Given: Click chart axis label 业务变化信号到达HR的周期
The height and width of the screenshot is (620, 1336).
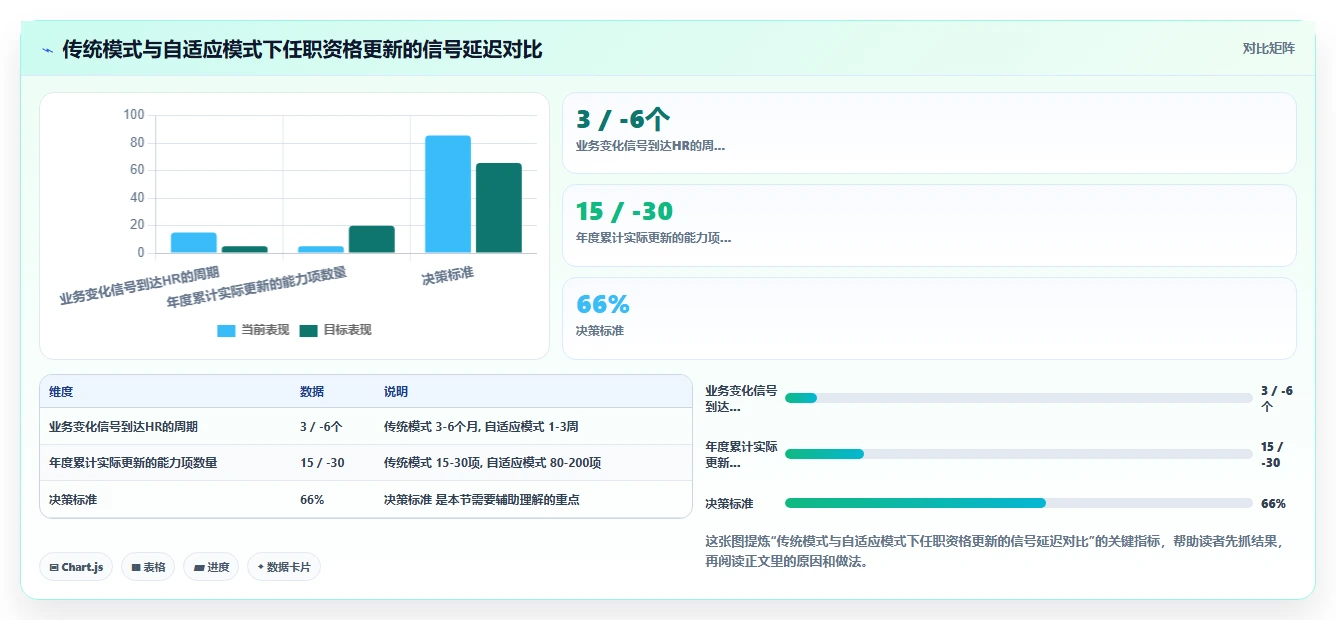Looking at the screenshot, I should (x=140, y=285).
